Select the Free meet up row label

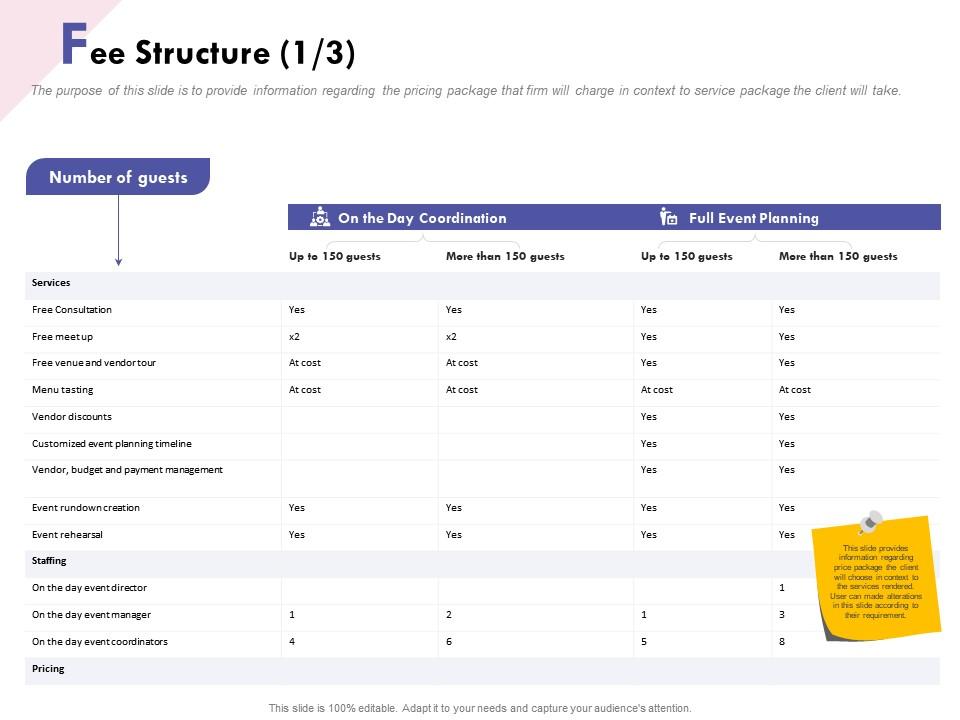click(x=62, y=337)
